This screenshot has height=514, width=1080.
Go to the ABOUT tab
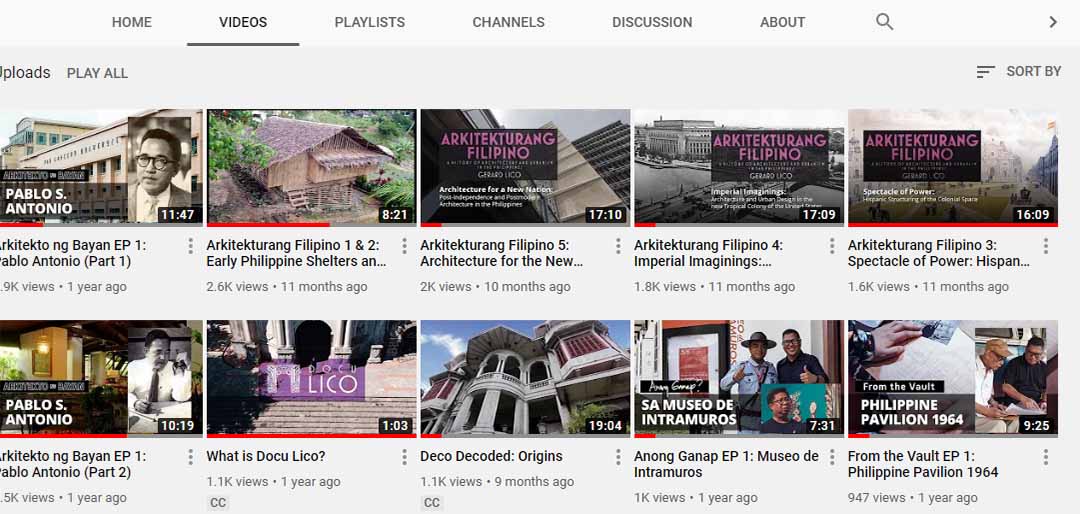[x=782, y=22]
